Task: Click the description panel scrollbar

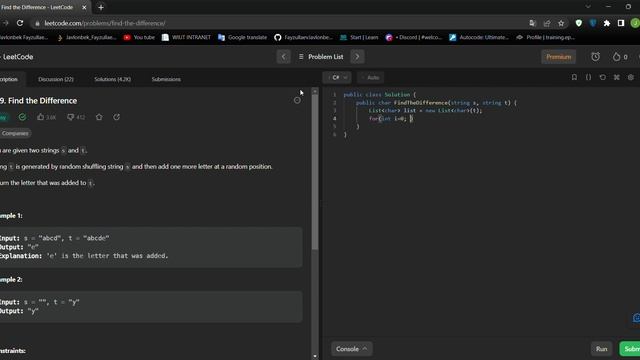Action: [x=315, y=173]
